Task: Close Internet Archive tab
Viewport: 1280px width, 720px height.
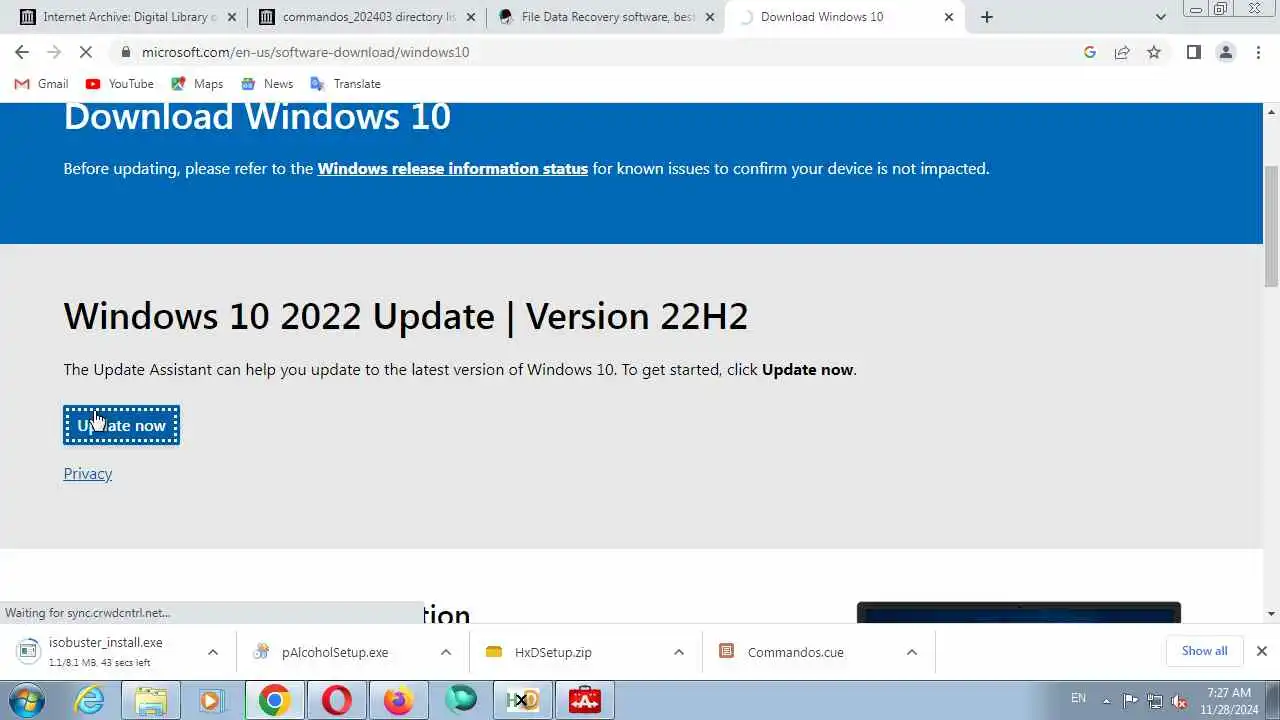Action: [233, 17]
